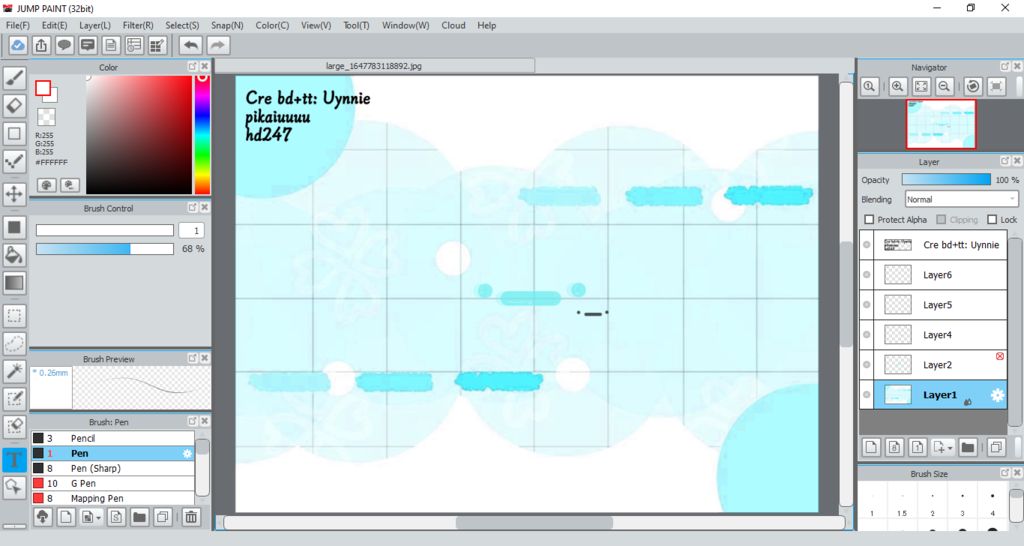Click the Redo arrow in toolbar
This screenshot has width=1024, height=546.
coord(218,46)
